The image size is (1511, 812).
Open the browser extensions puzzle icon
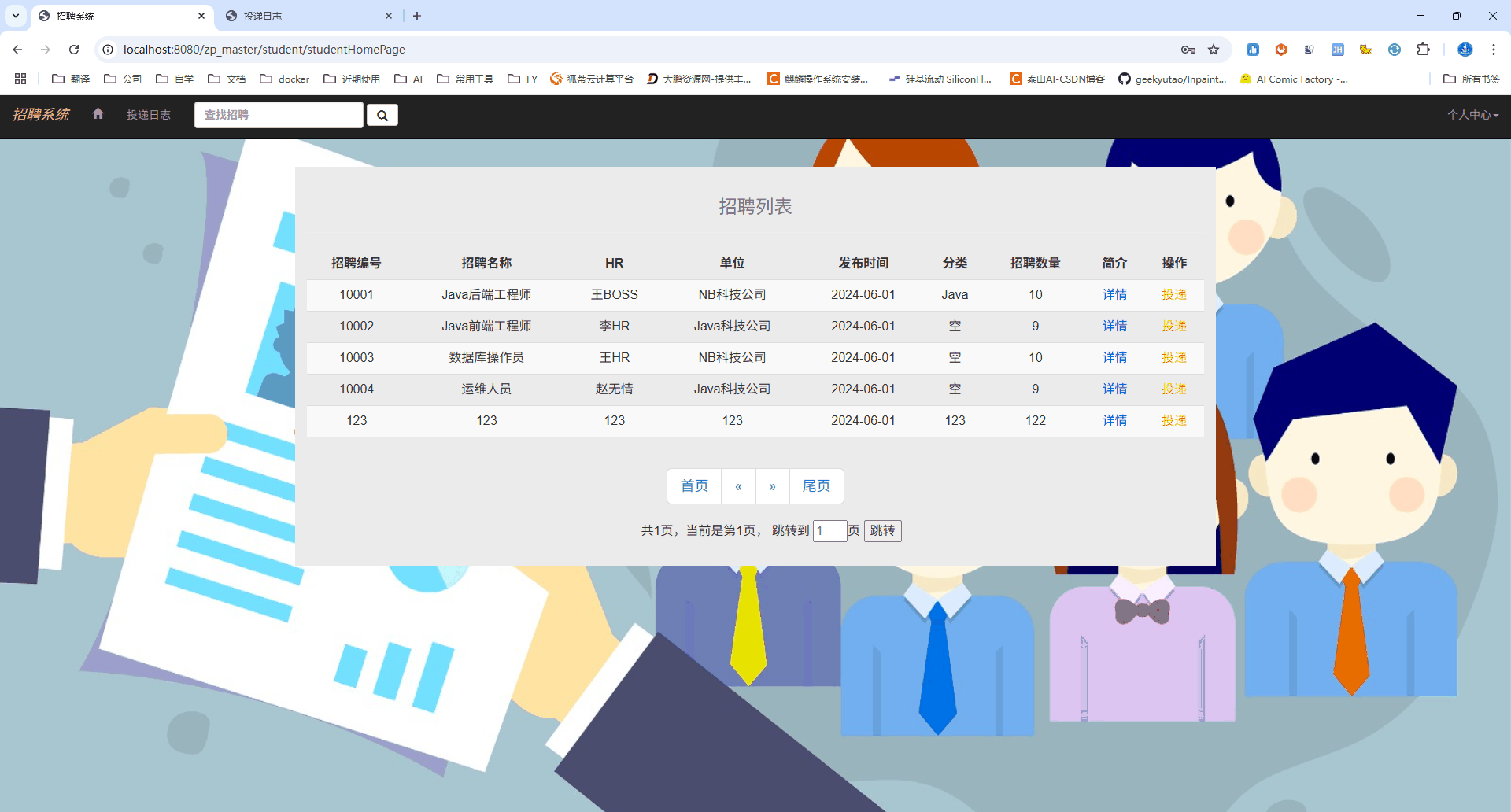pos(1423,50)
